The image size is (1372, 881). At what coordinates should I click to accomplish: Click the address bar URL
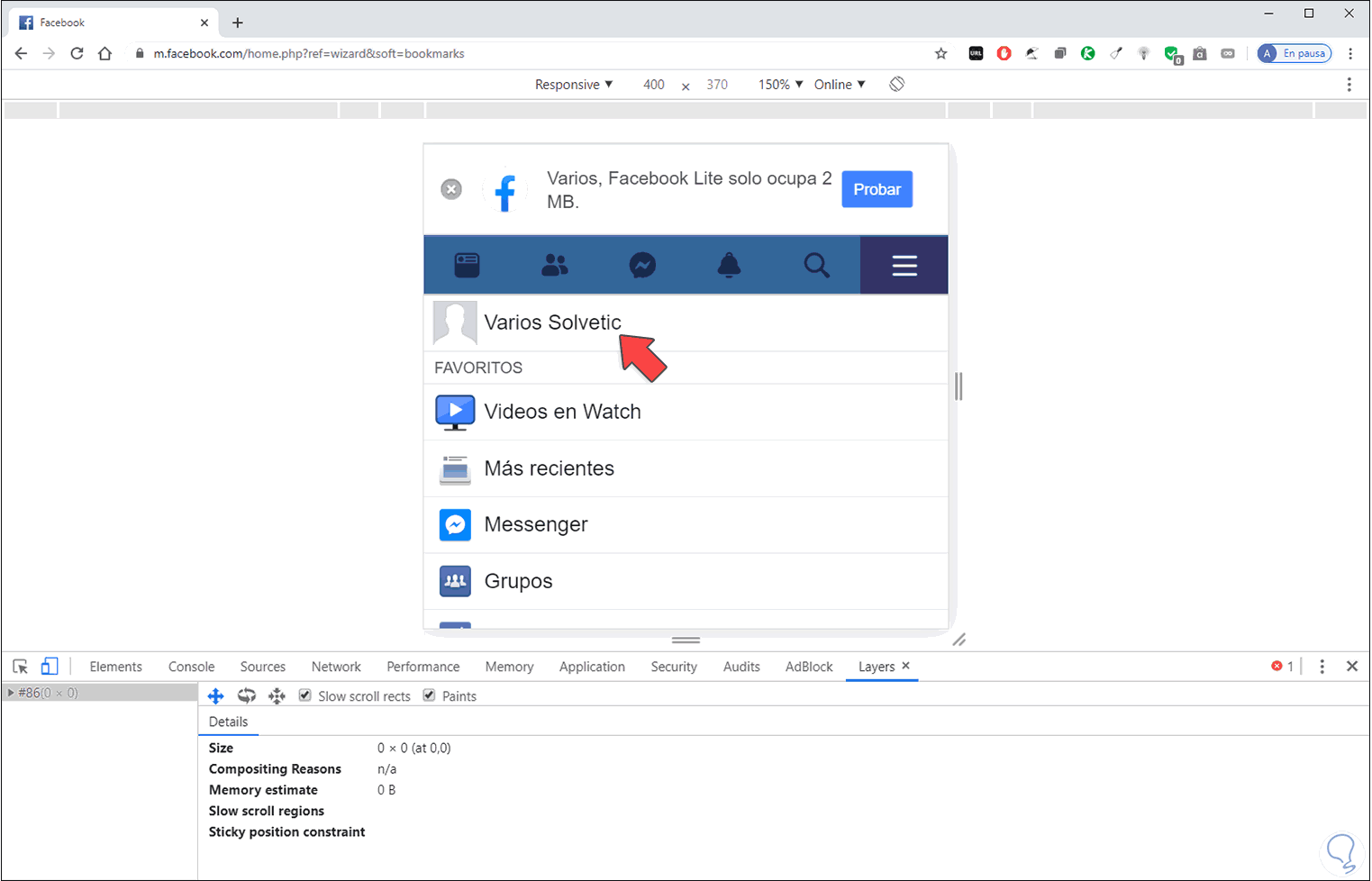point(309,53)
